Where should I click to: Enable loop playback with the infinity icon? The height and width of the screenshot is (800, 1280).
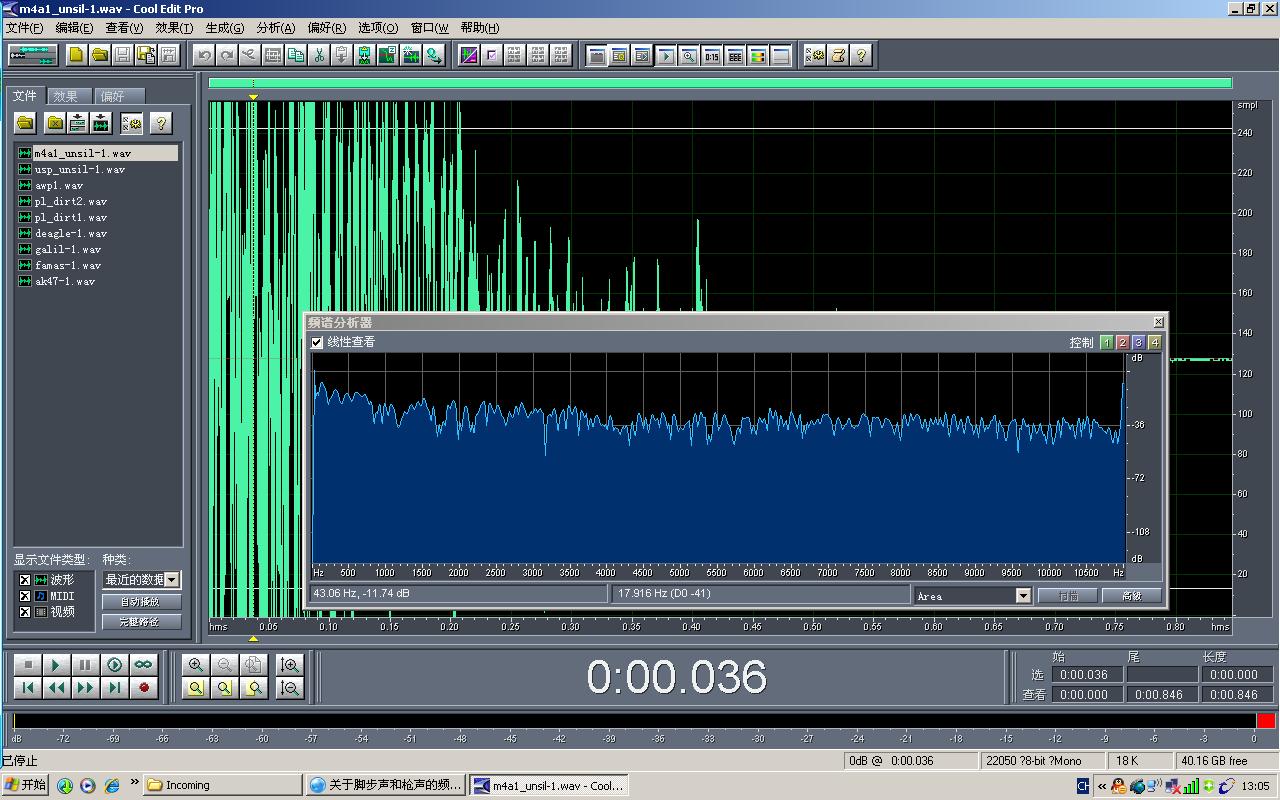tap(144, 665)
